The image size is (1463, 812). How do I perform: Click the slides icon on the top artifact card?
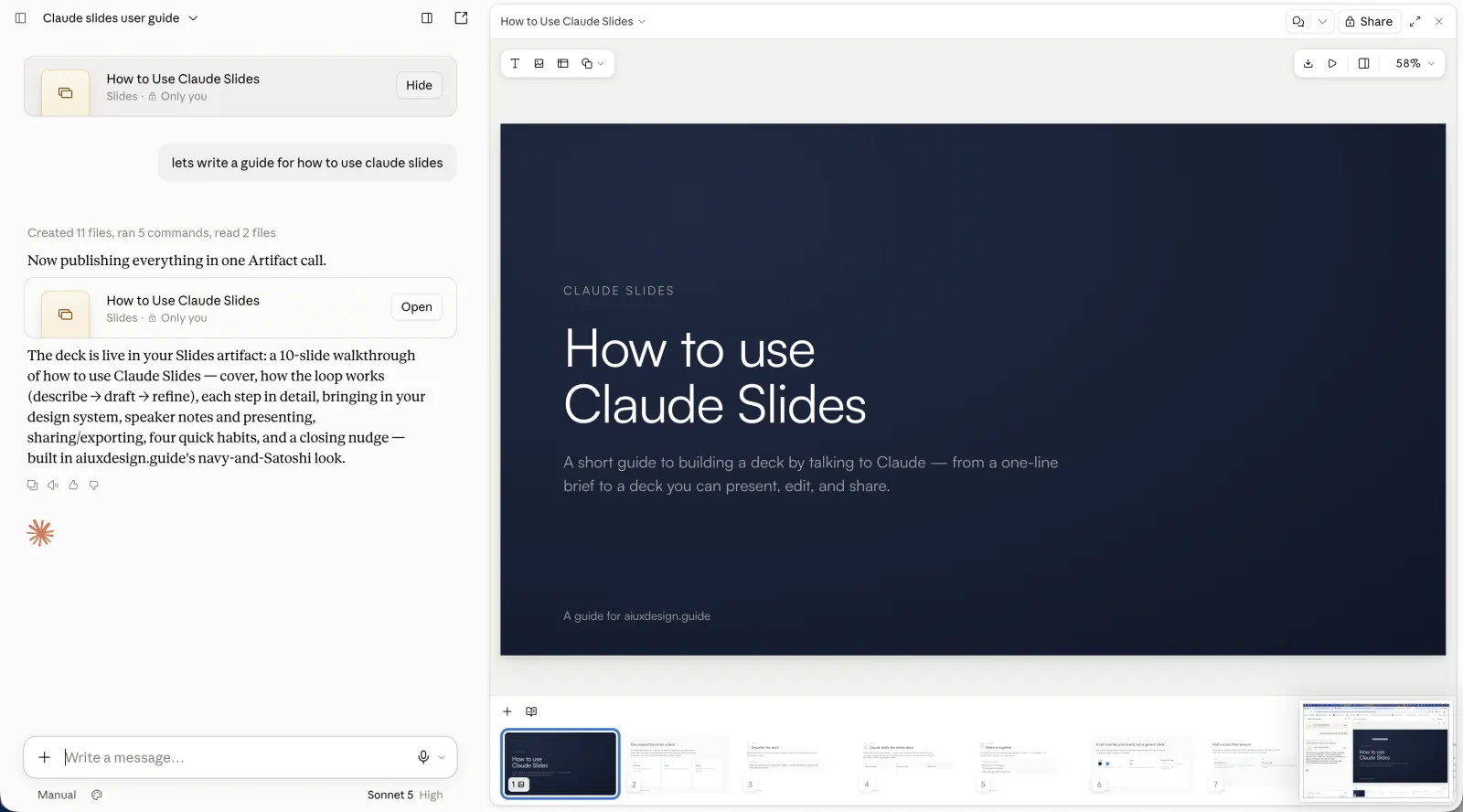tap(66, 92)
